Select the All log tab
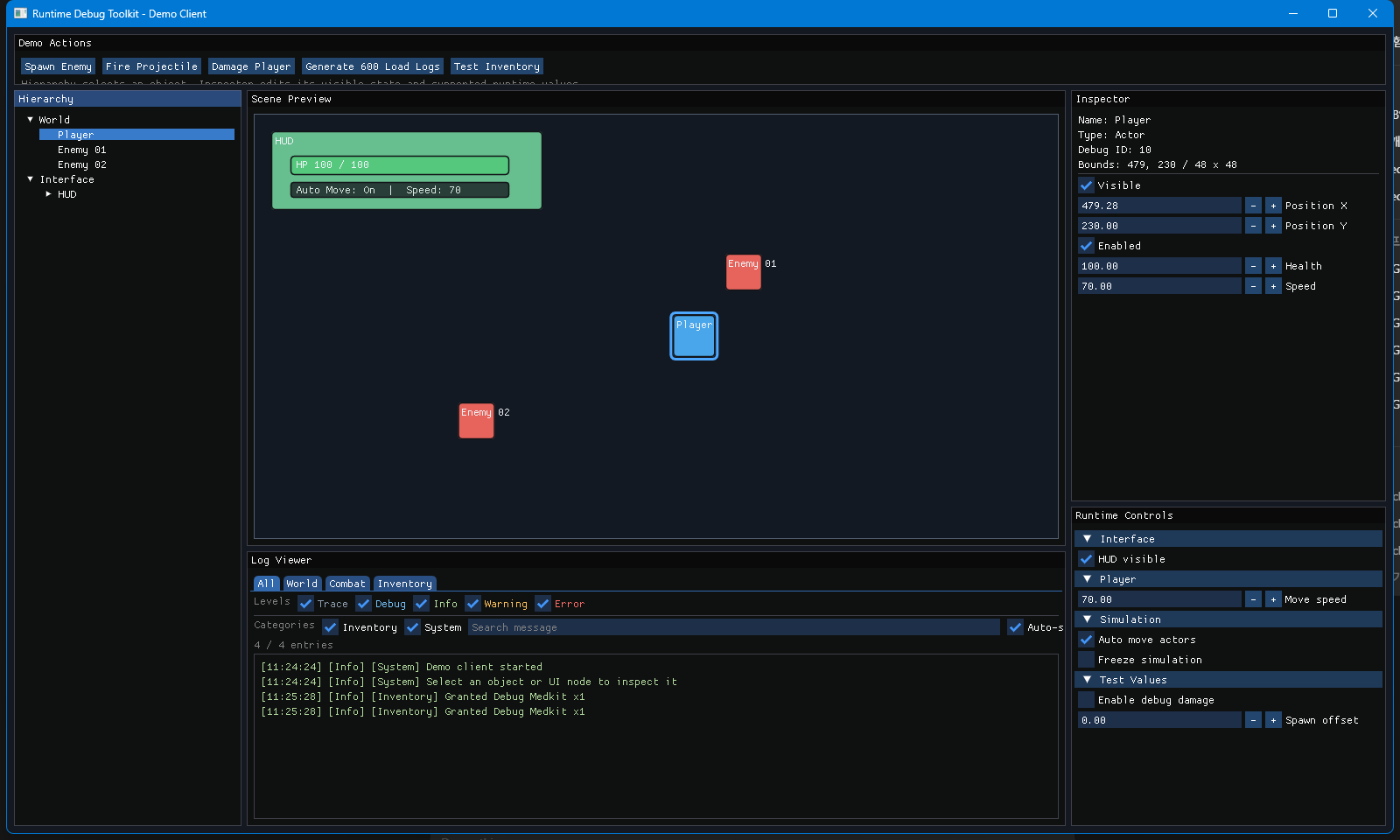This screenshot has width=1400, height=840. (266, 584)
